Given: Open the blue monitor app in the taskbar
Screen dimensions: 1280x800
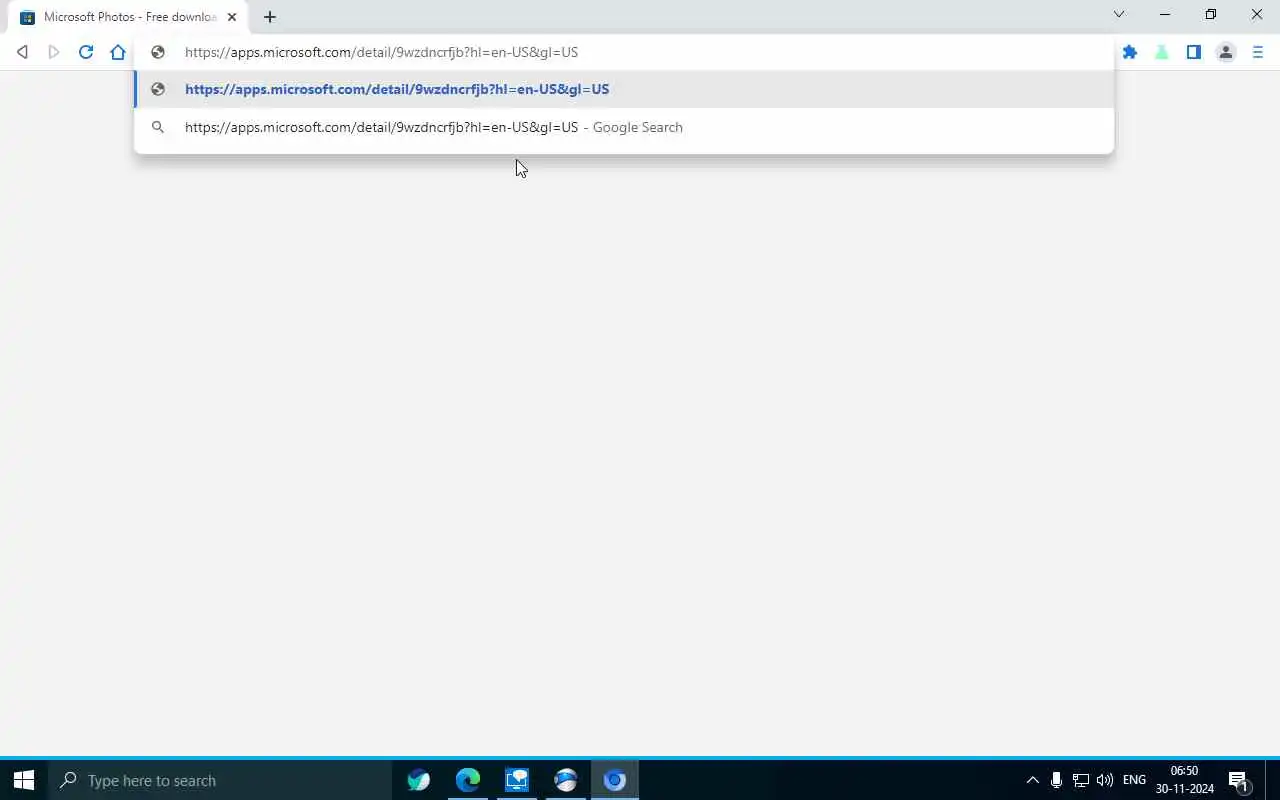Looking at the screenshot, I should [517, 780].
